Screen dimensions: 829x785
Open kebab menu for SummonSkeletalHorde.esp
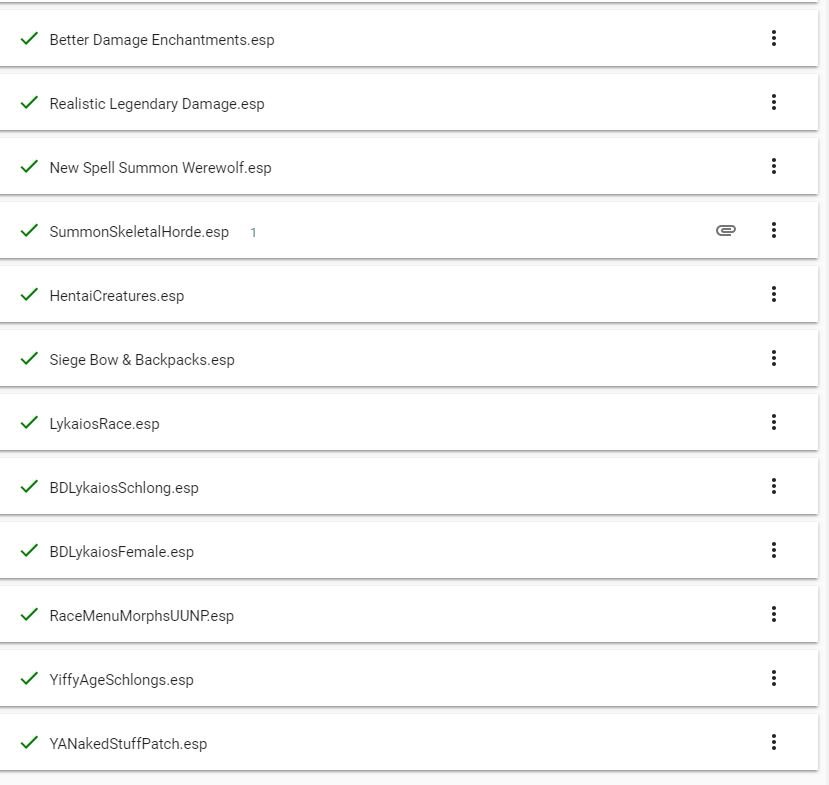(773, 230)
